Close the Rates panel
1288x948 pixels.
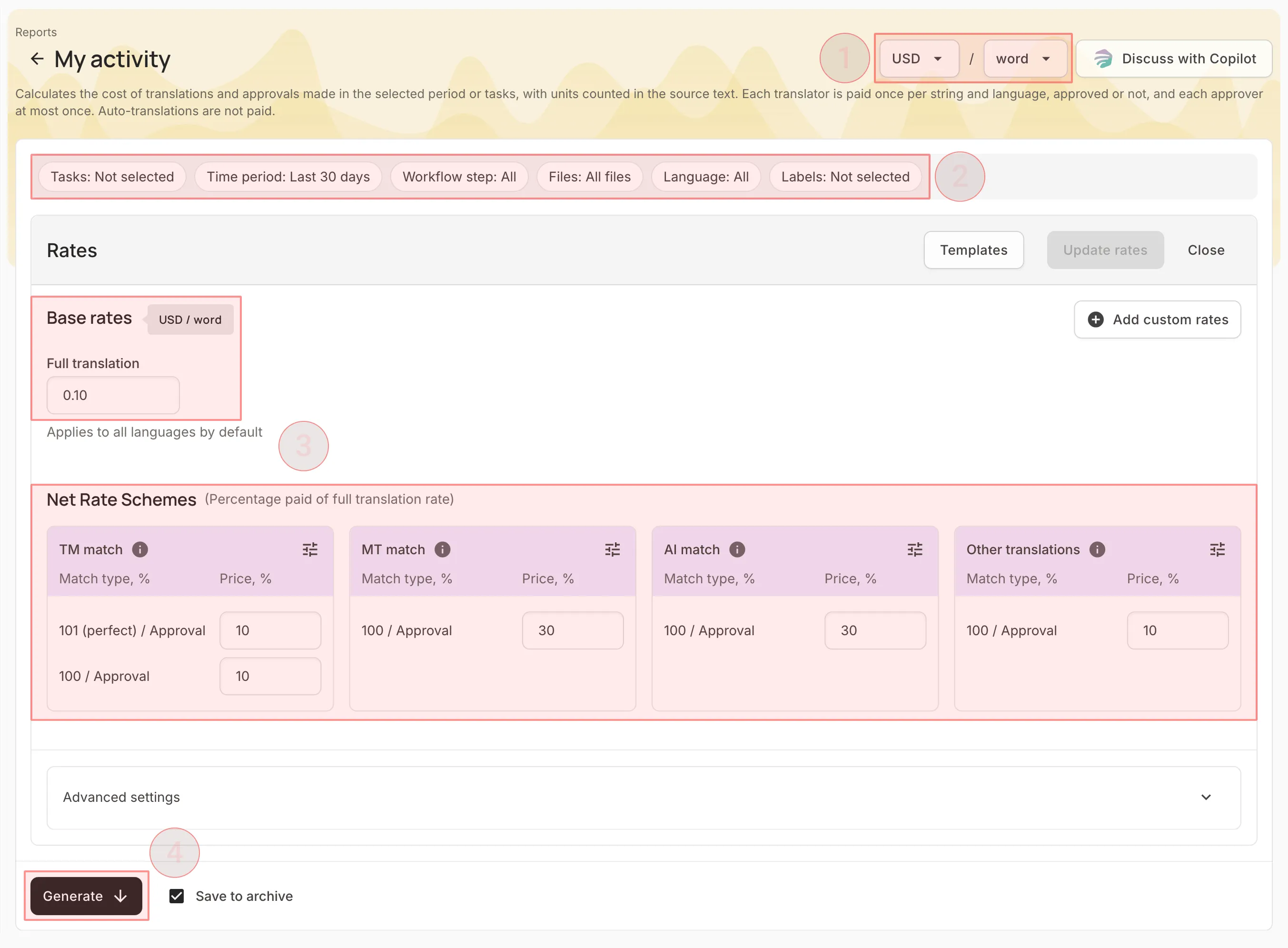(x=1206, y=249)
